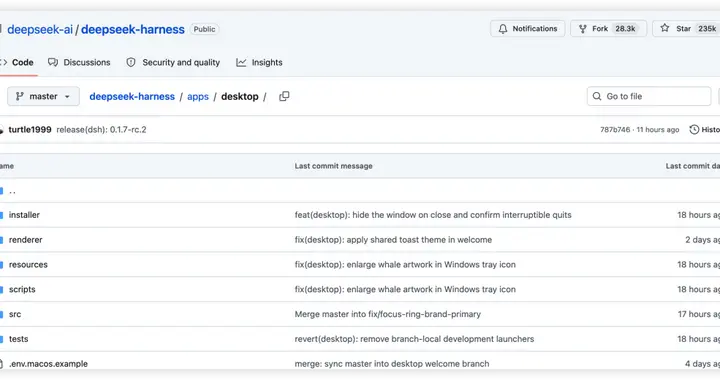720x380 pixels.
Task: Open the master branch dropdown
Action: pos(43,96)
